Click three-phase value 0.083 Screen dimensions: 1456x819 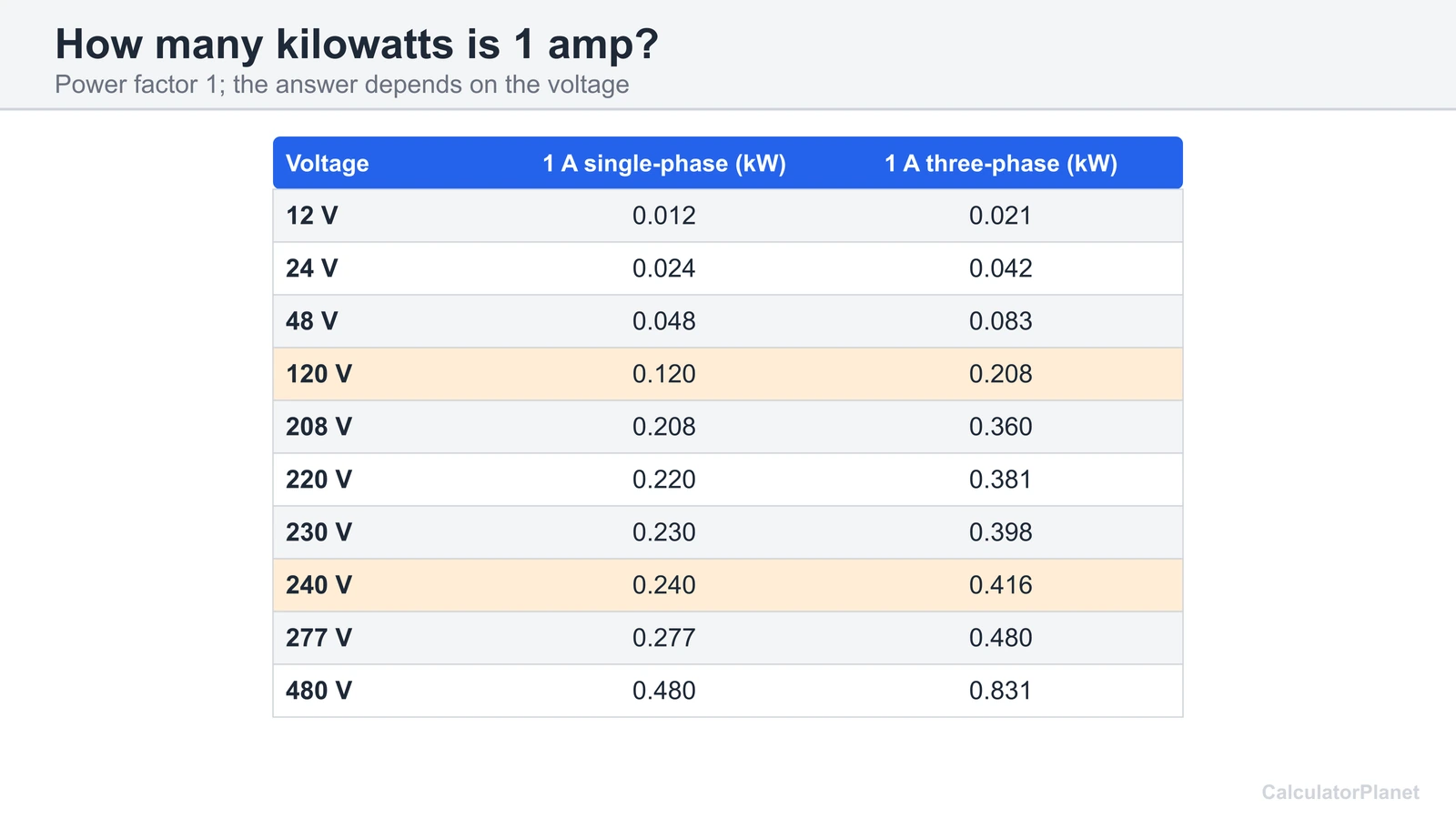(x=1001, y=321)
